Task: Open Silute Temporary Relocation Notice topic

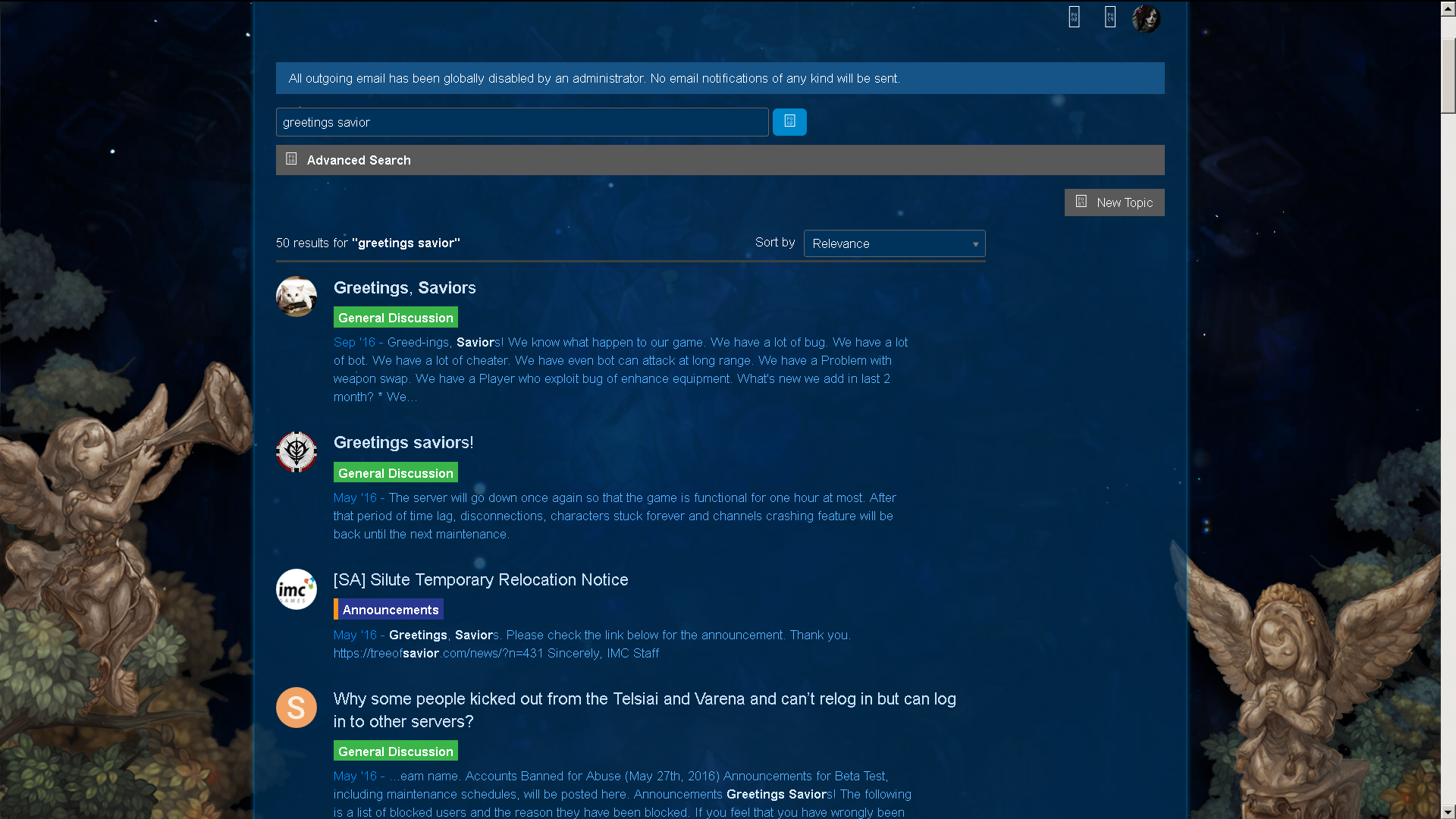Action: (480, 579)
